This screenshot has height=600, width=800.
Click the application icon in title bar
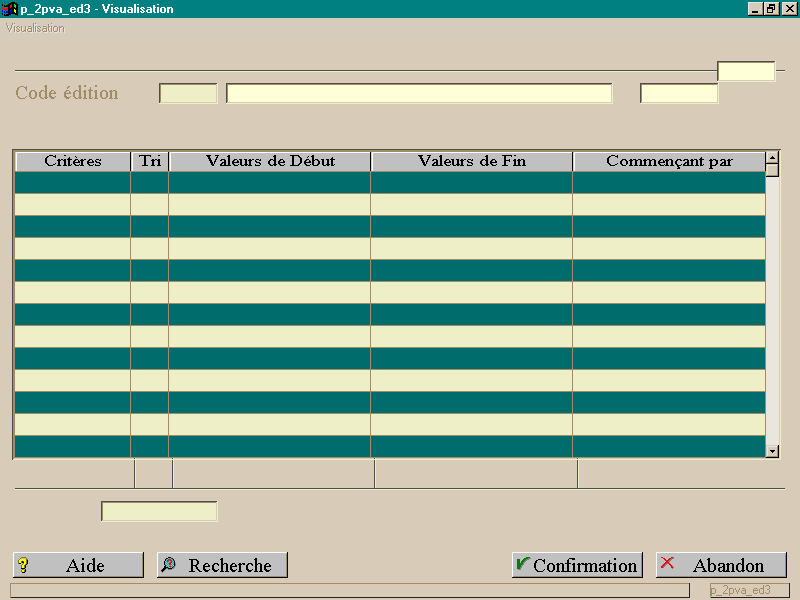click(x=10, y=9)
